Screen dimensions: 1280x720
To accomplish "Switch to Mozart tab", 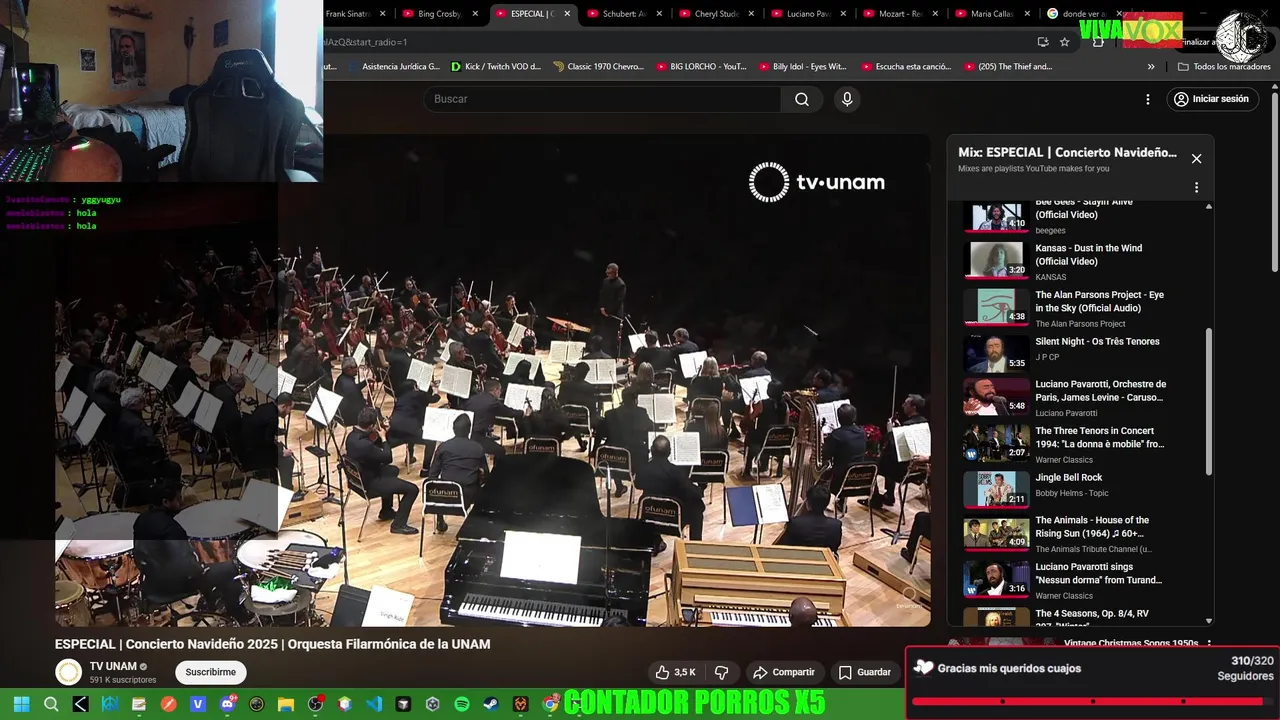I will [x=901, y=14].
